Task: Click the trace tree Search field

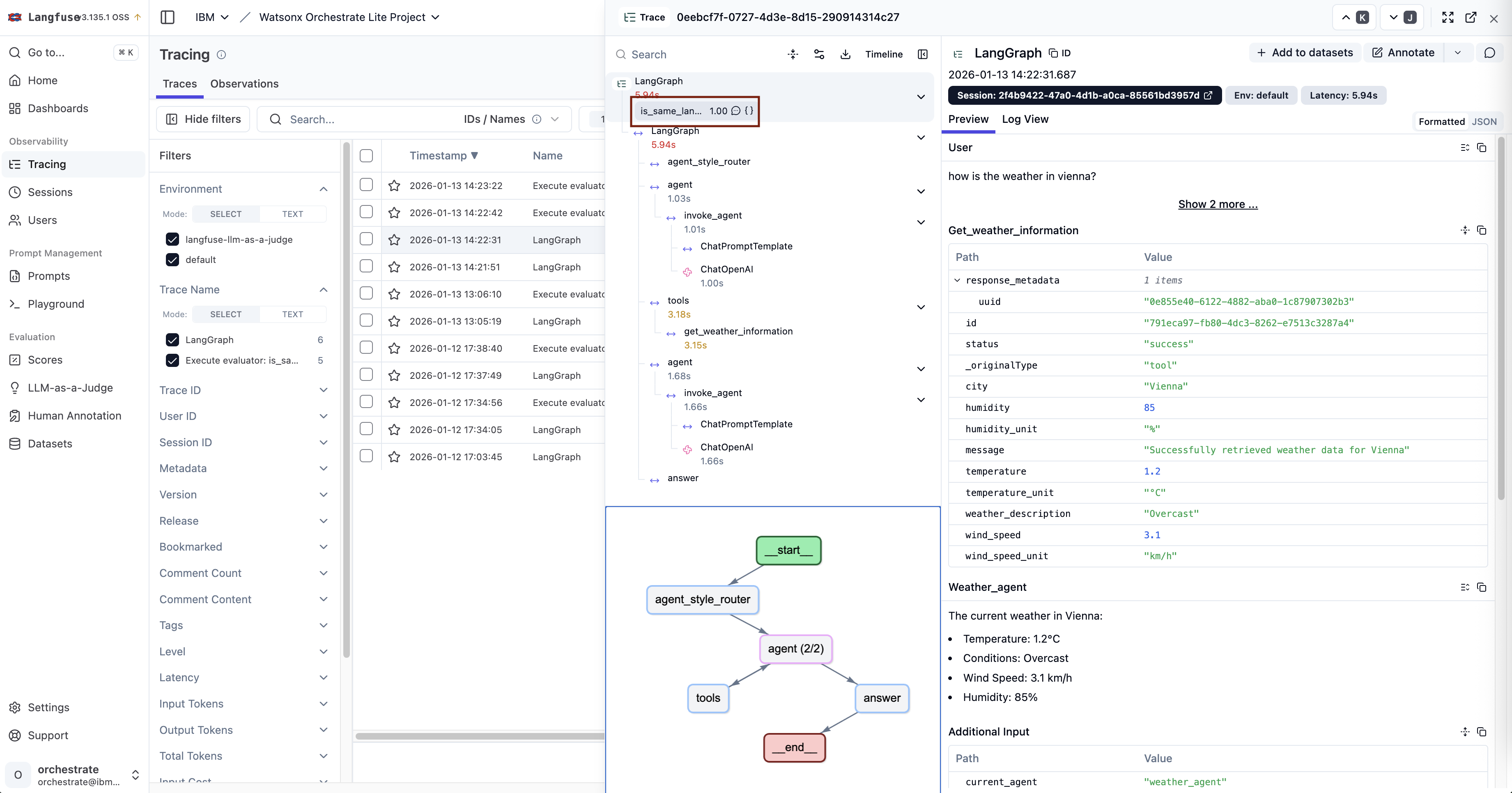Action: tap(699, 54)
